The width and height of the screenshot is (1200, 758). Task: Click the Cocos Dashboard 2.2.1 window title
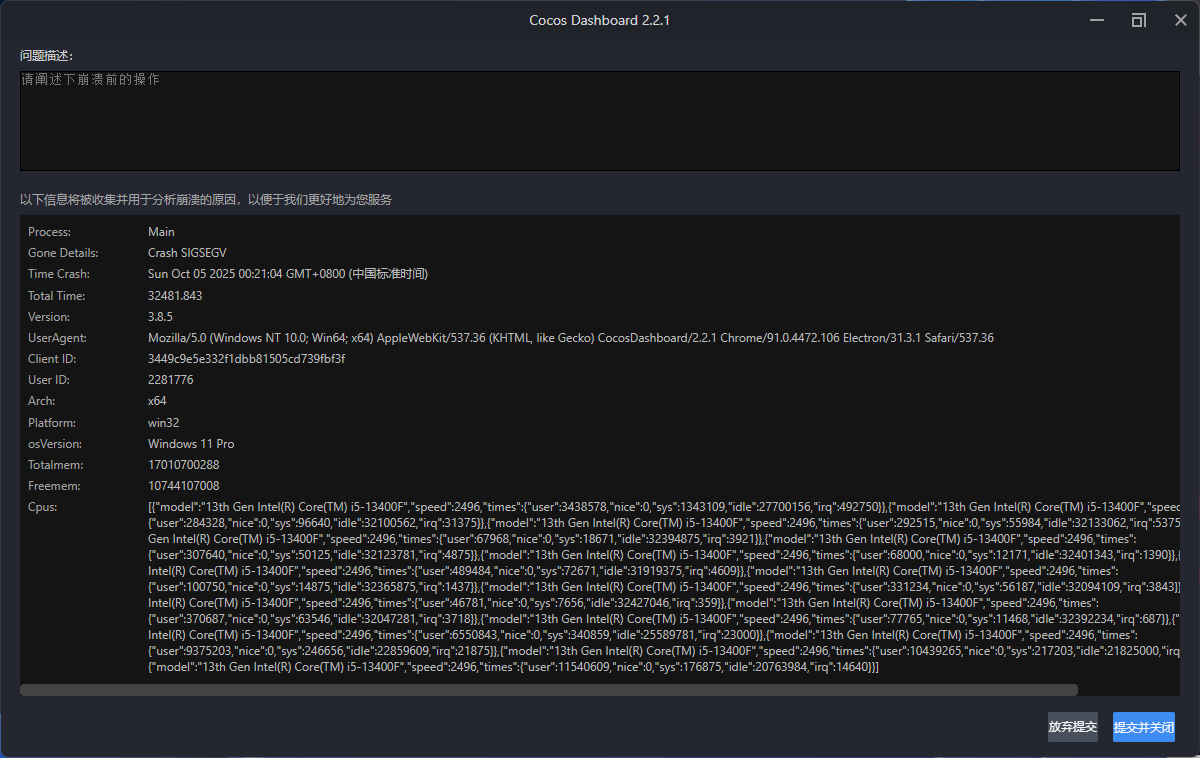(x=600, y=20)
